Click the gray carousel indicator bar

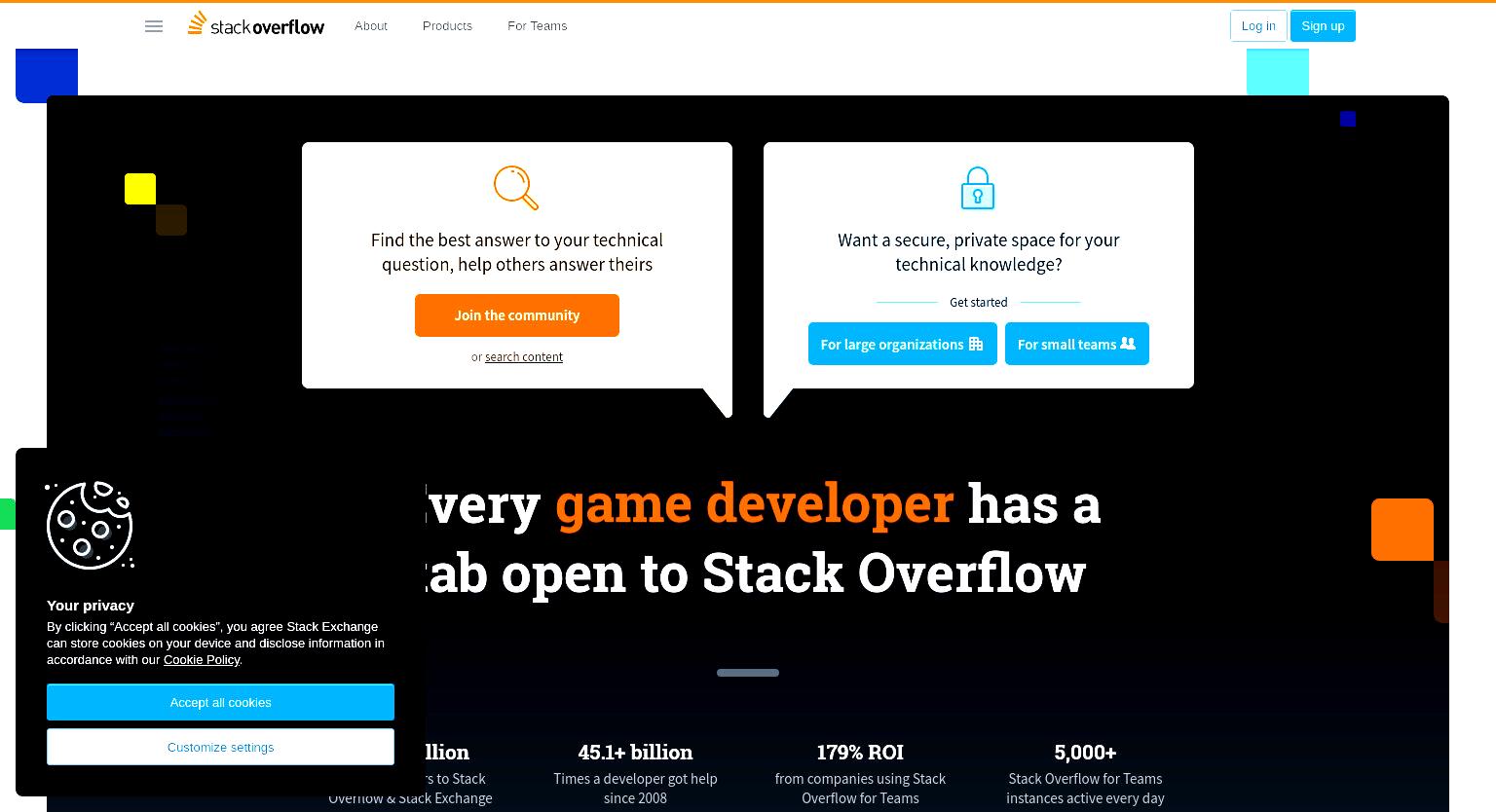coord(748,673)
